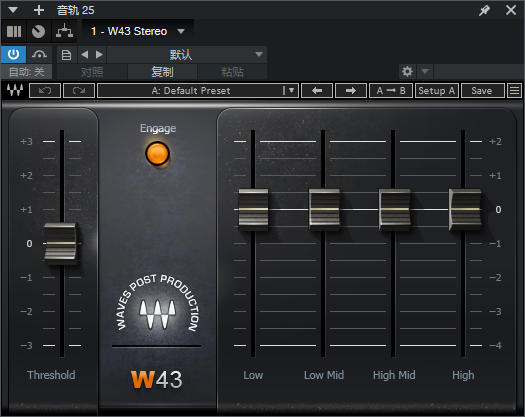Copy setup A to B
This screenshot has height=417, width=525.
tap(391, 91)
